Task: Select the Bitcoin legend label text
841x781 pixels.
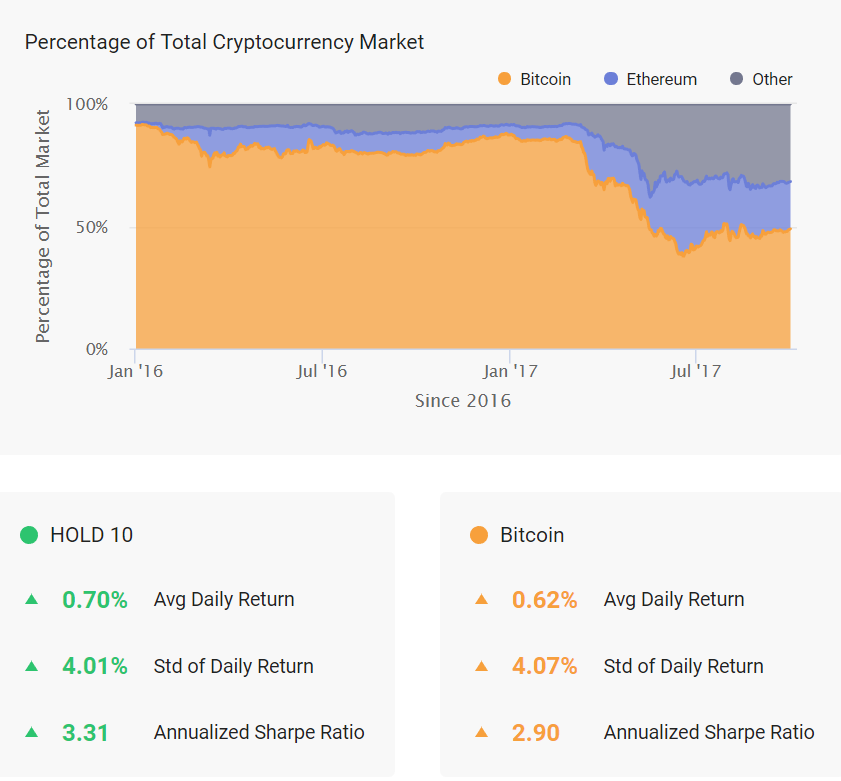Action: pyautogui.click(x=545, y=79)
